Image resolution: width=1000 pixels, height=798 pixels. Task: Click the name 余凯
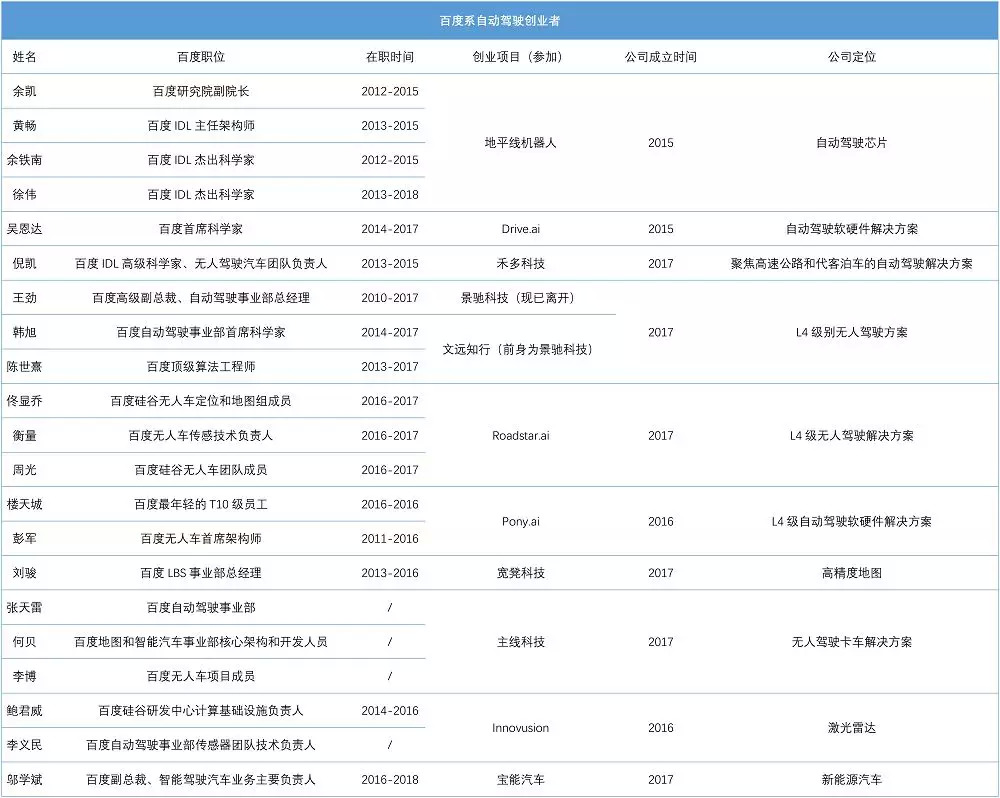pos(24,91)
